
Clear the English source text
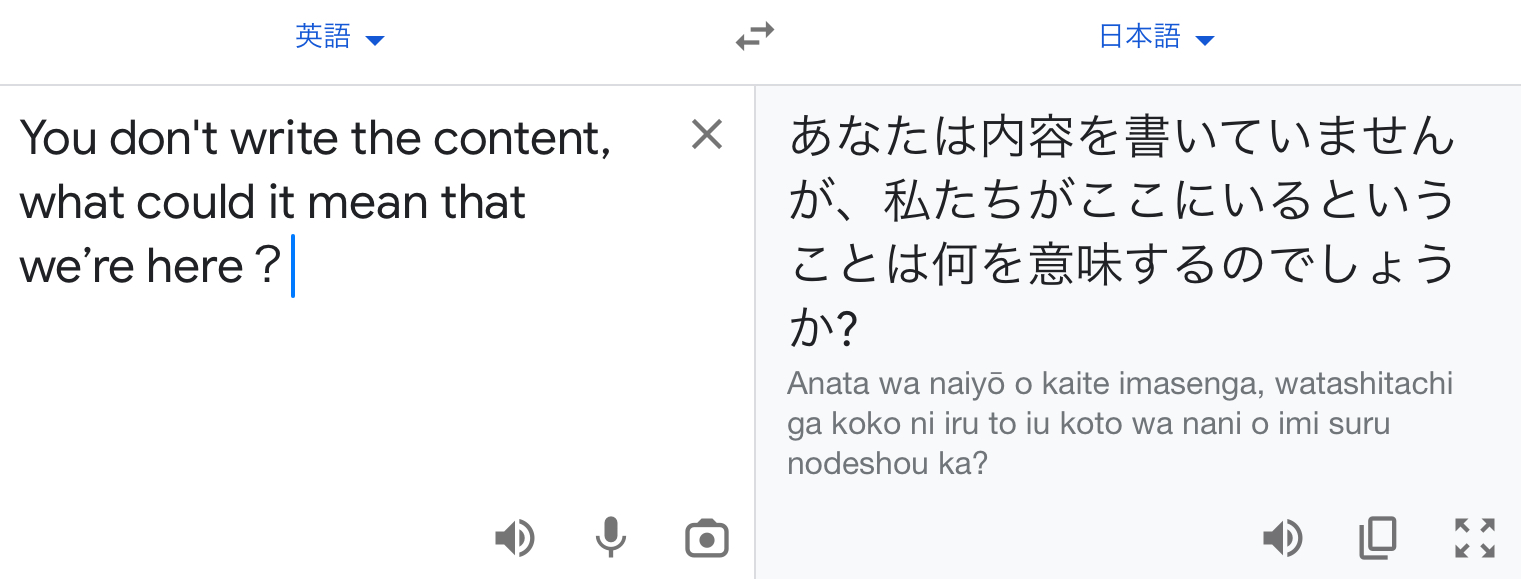(x=707, y=134)
